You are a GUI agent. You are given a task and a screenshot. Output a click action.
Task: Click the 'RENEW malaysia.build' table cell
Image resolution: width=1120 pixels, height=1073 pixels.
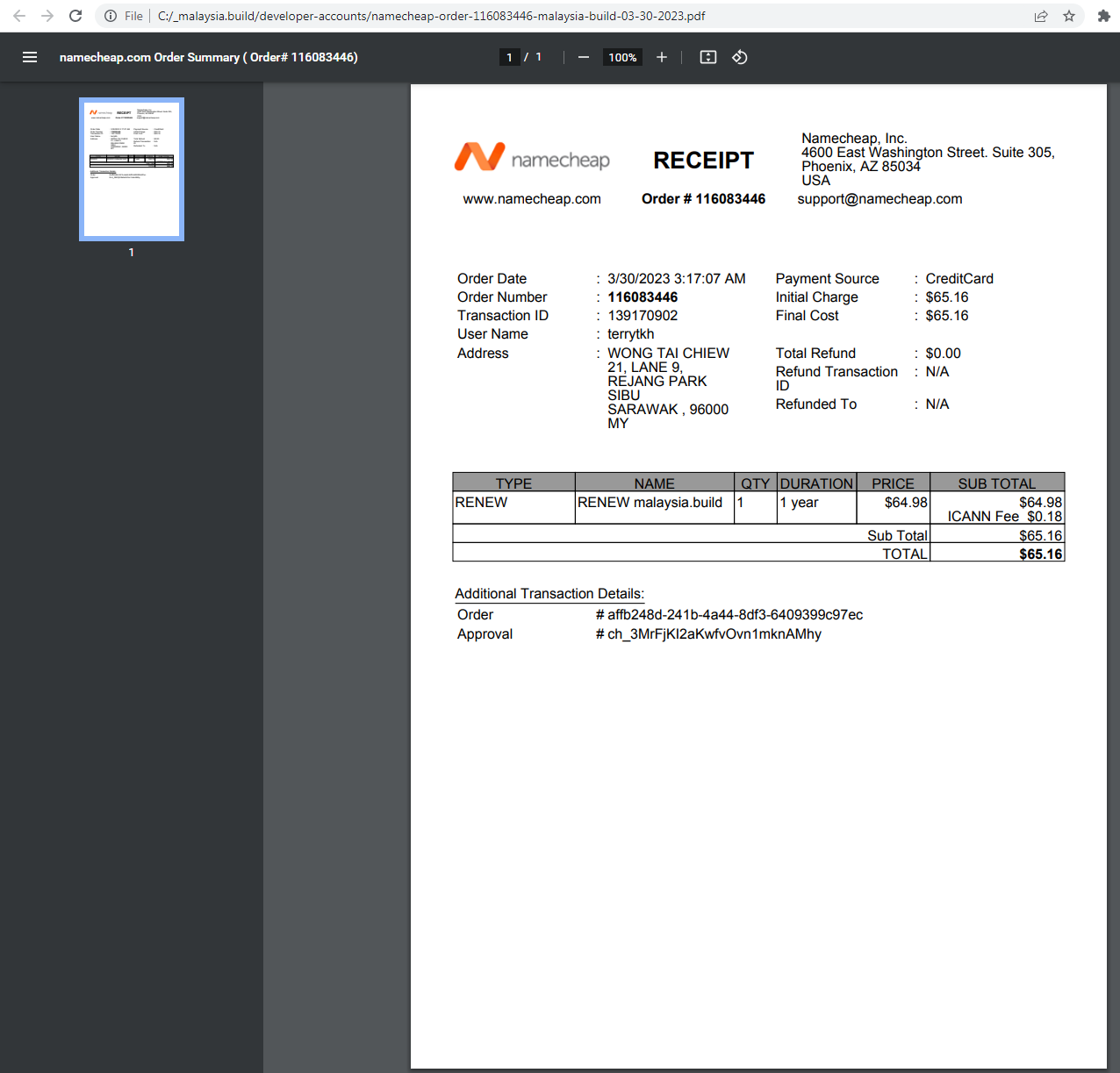click(654, 507)
